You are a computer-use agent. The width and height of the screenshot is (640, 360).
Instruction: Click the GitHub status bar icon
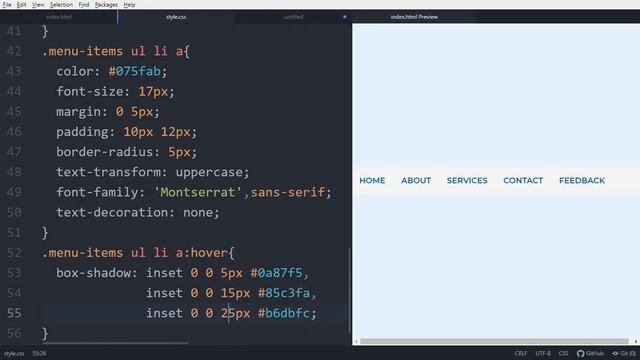pyautogui.click(x=590, y=353)
